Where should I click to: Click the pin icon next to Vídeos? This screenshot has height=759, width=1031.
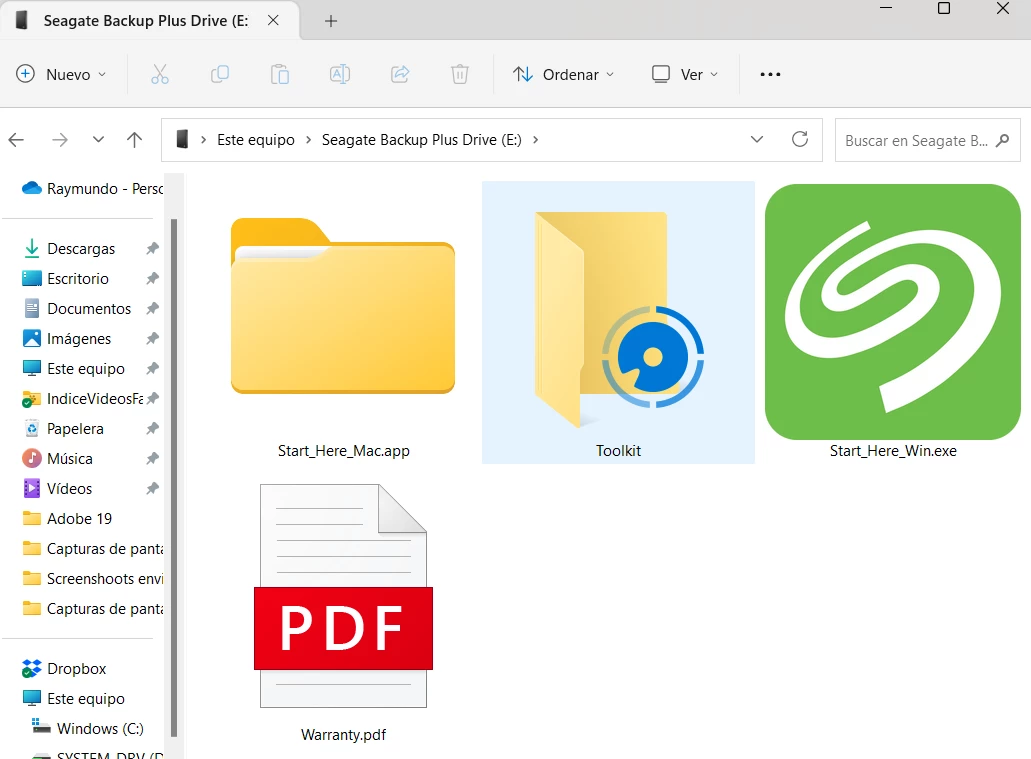153,489
